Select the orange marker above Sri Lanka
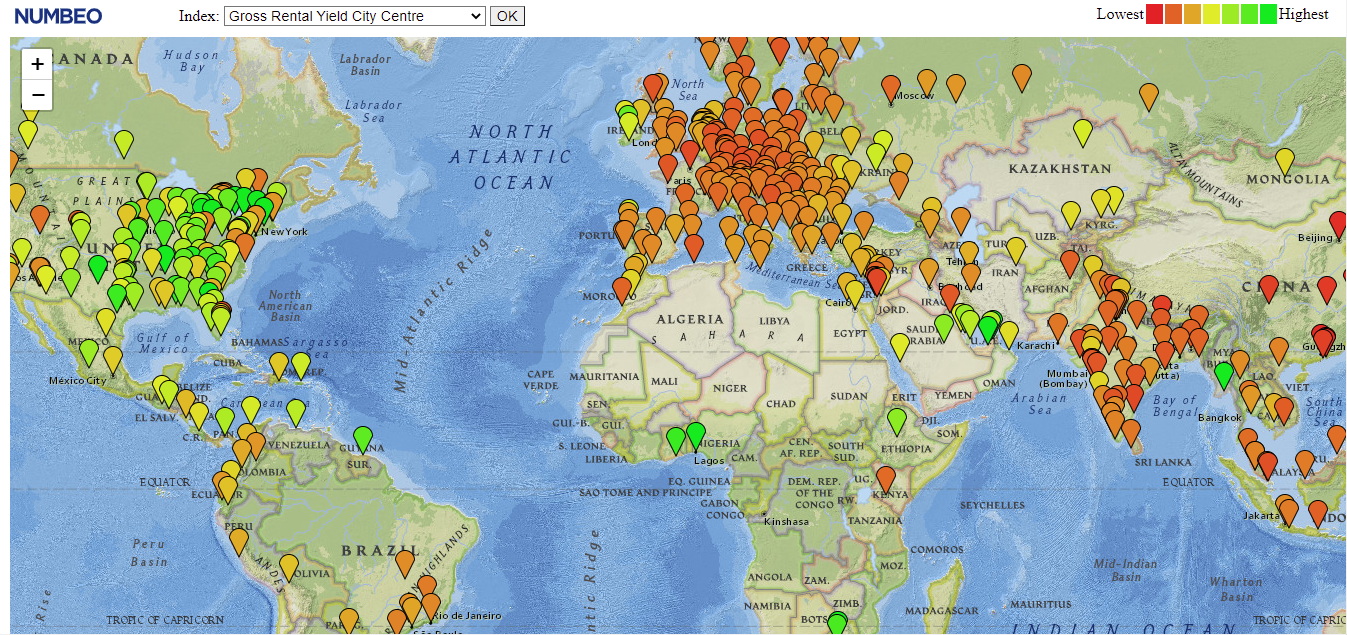The image size is (1347, 635). pyautogui.click(x=1131, y=432)
